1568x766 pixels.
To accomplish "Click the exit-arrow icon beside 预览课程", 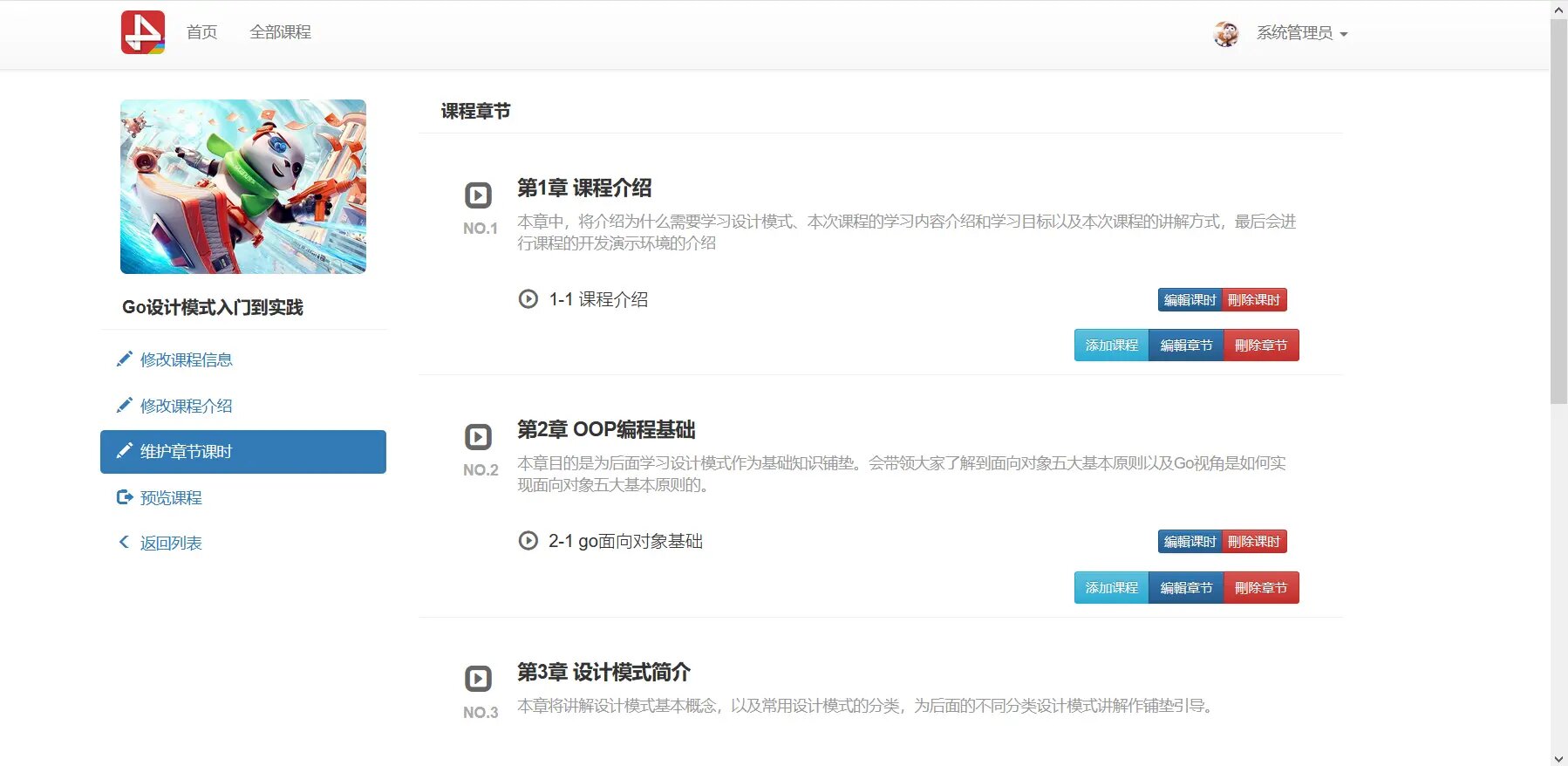I will point(125,497).
